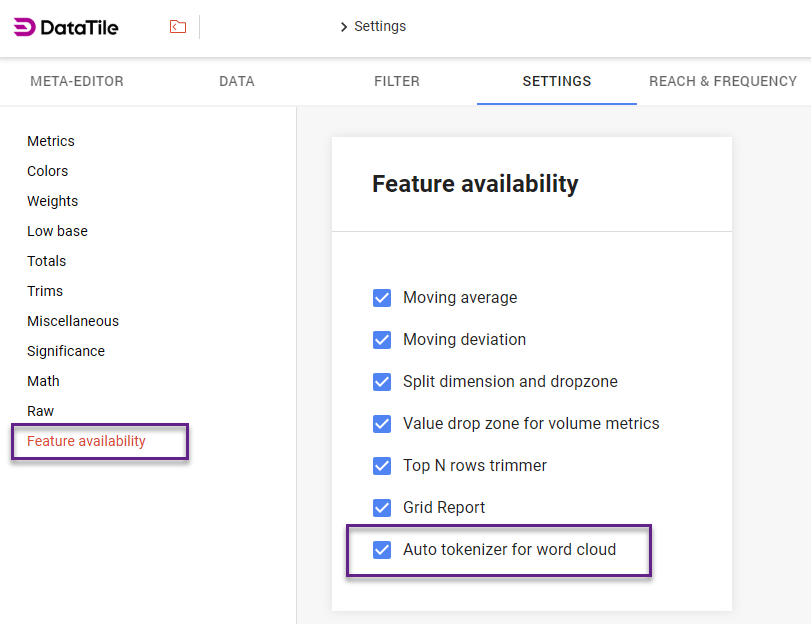Toggle the Moving deviation checkbox
This screenshot has height=624, width=811.
coord(382,340)
